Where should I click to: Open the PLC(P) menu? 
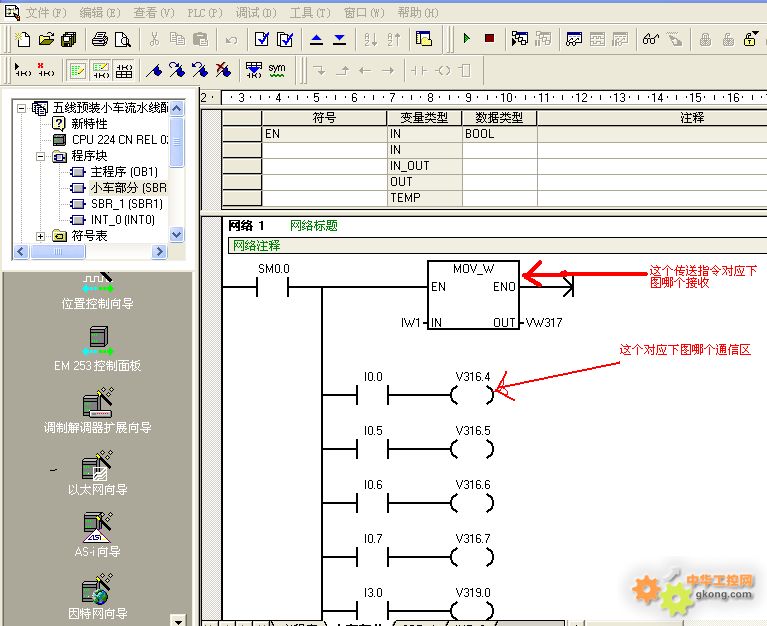pos(204,13)
